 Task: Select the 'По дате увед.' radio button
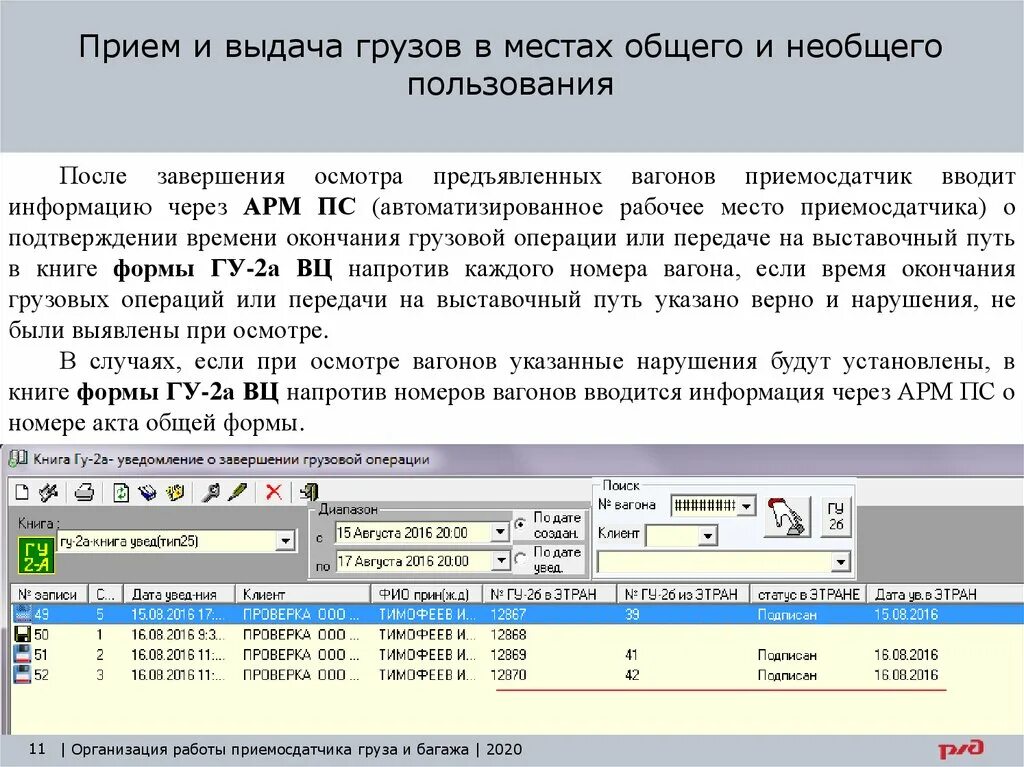click(x=520, y=559)
